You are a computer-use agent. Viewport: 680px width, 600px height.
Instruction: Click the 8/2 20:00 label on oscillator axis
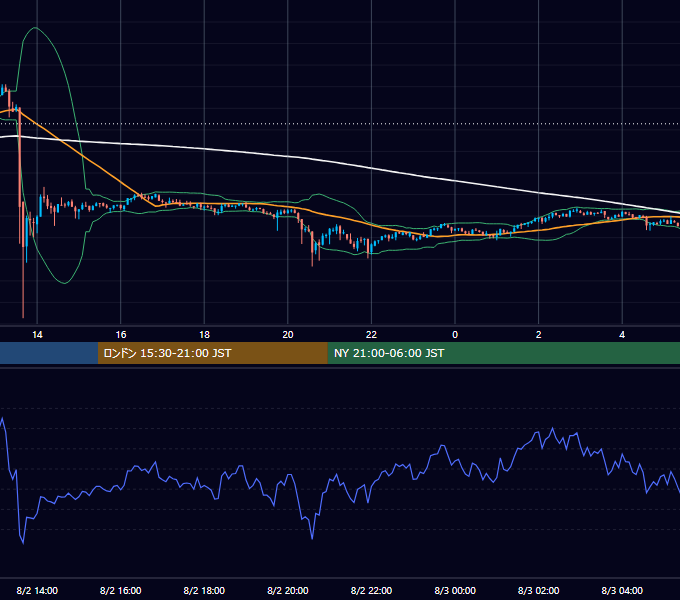[x=288, y=590]
